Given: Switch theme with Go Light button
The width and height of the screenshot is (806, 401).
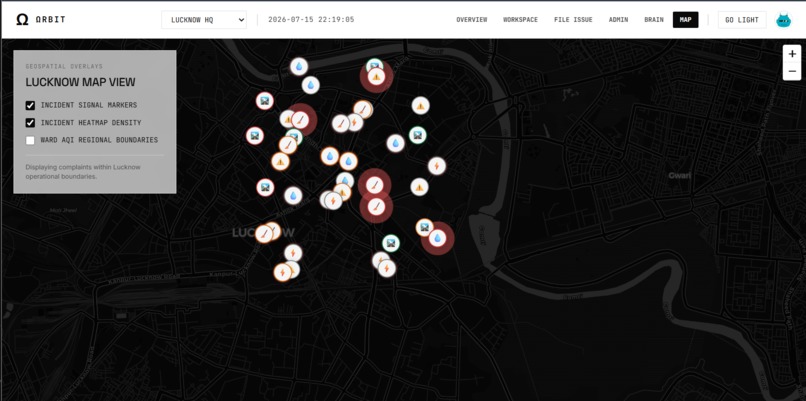Looking at the screenshot, I should pyautogui.click(x=742, y=20).
